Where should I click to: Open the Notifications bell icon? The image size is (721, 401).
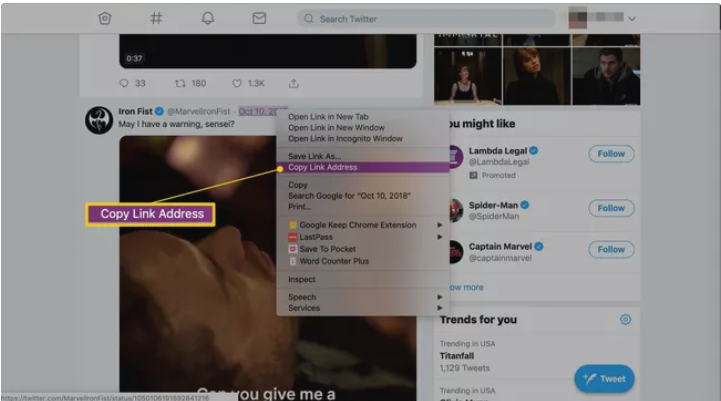(x=208, y=18)
